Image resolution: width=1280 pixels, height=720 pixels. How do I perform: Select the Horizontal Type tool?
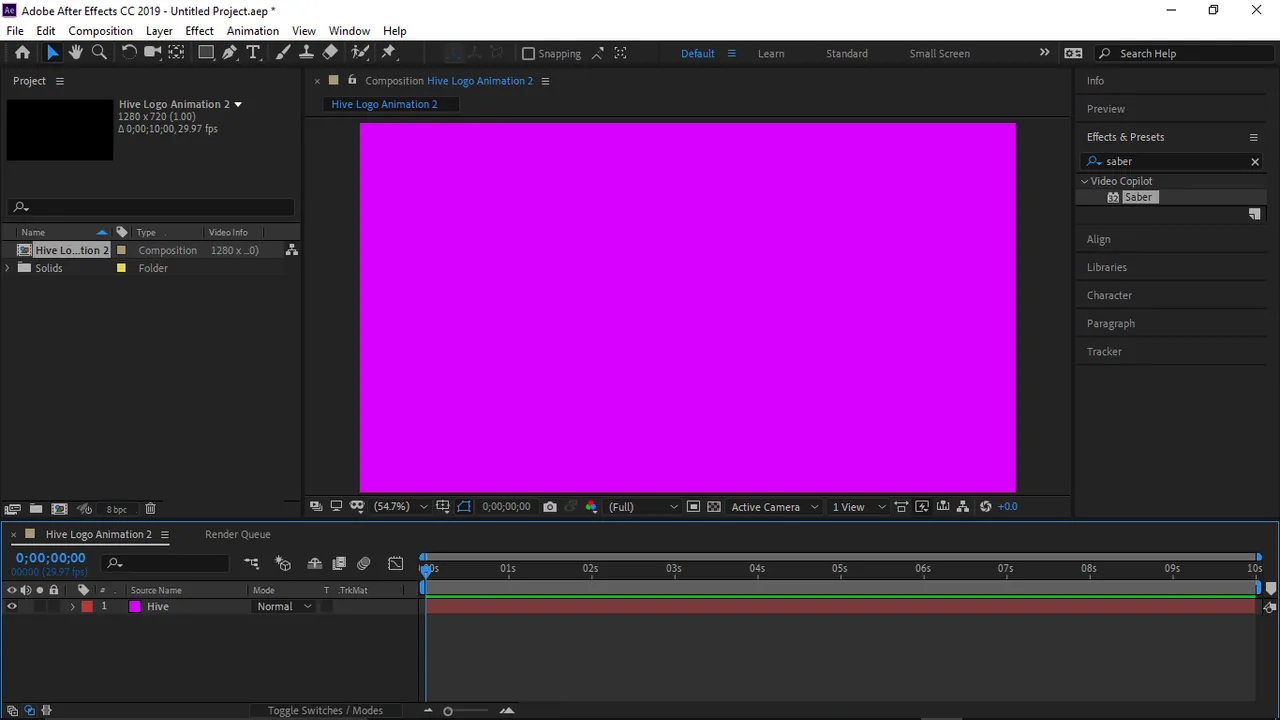click(253, 53)
